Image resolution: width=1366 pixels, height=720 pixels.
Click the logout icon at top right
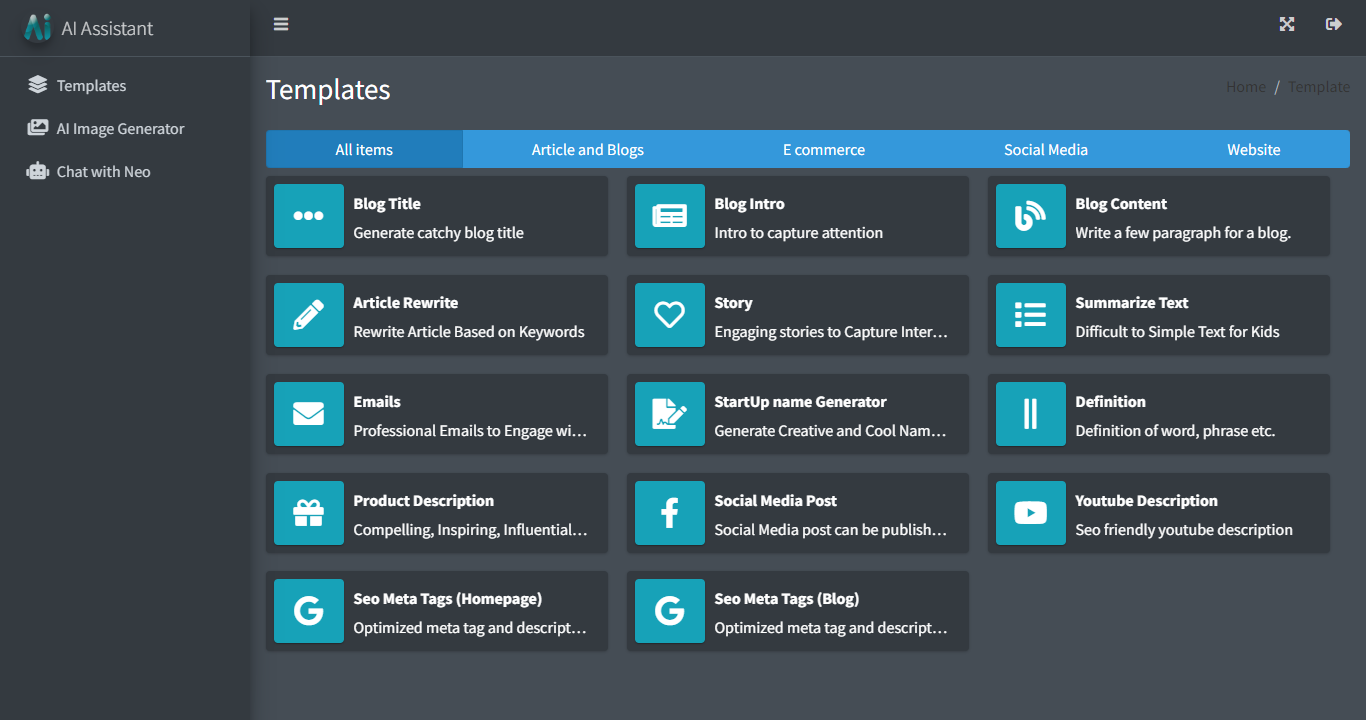[1333, 23]
